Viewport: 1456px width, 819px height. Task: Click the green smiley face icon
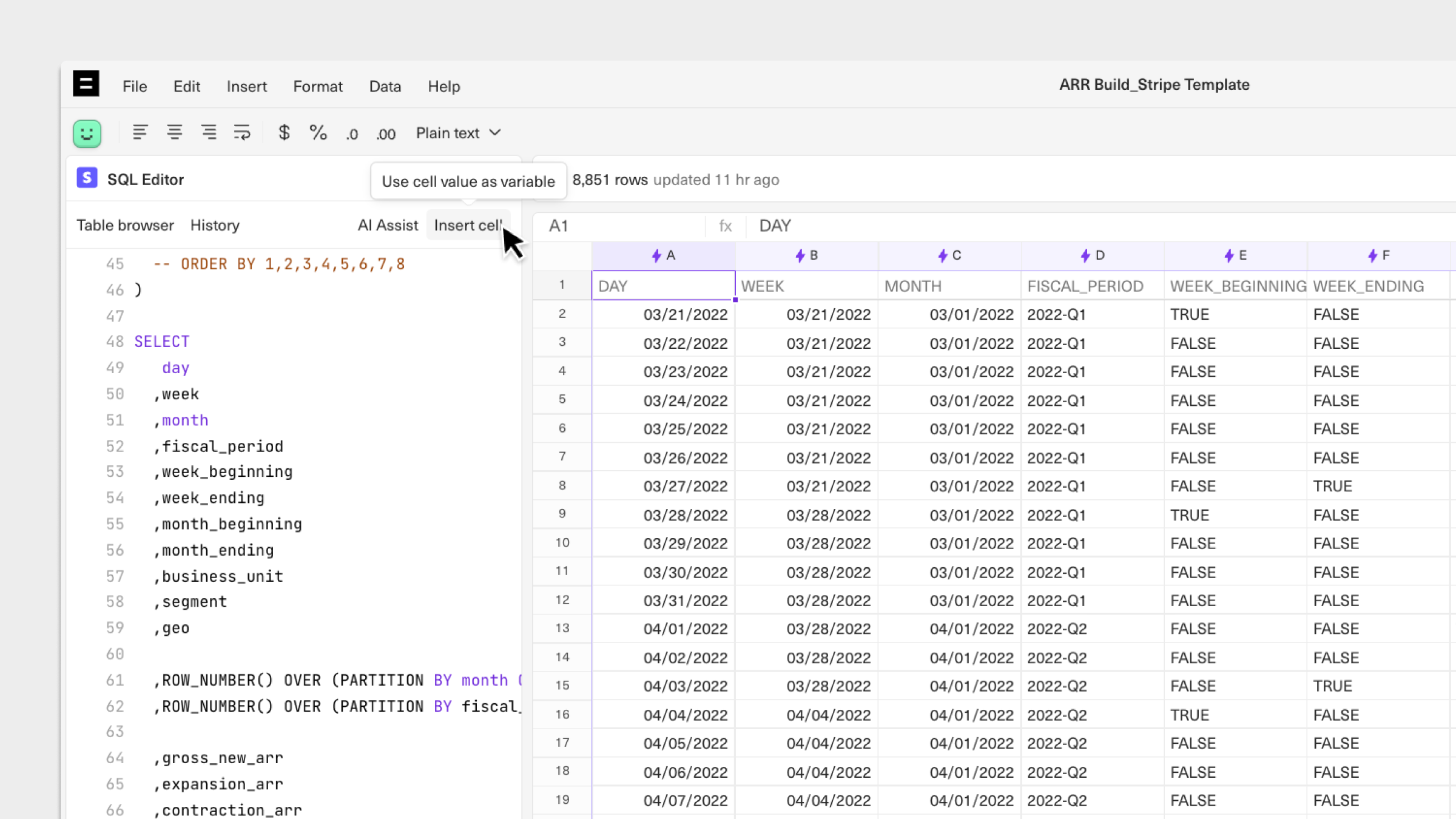[x=87, y=133]
